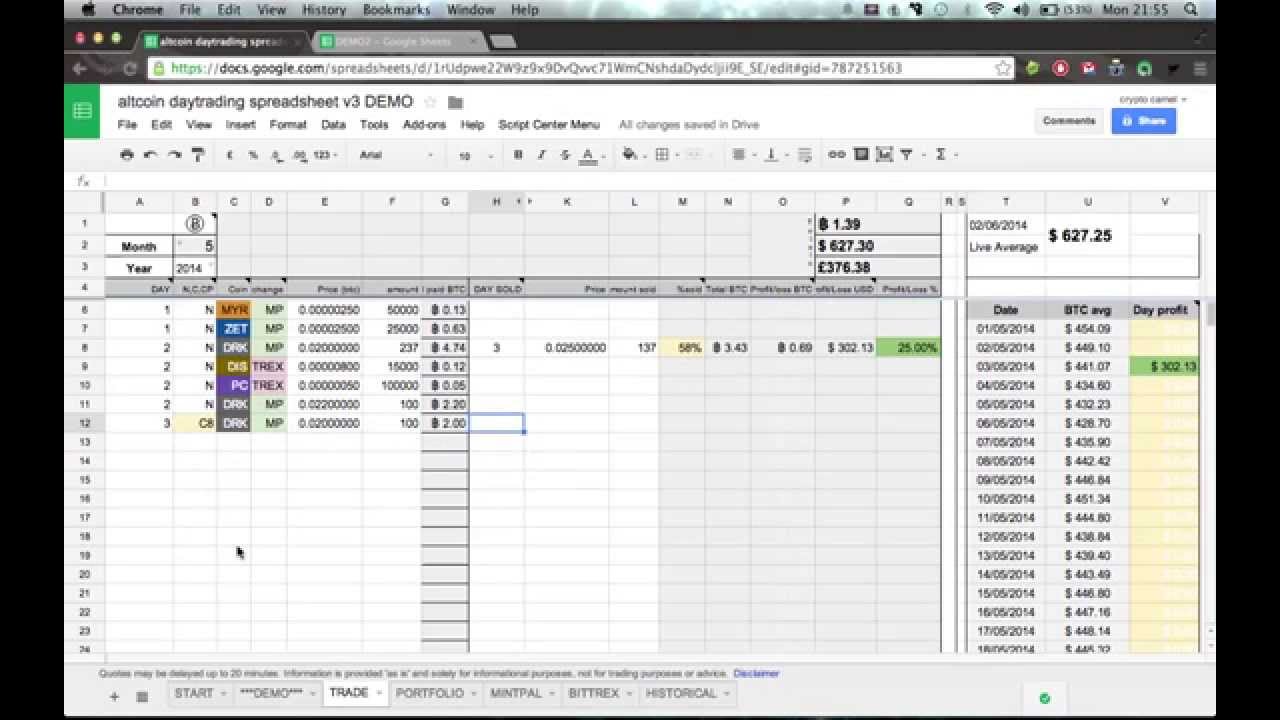Open the move-to-folder icon beside title
1280x720 pixels.
click(455, 102)
